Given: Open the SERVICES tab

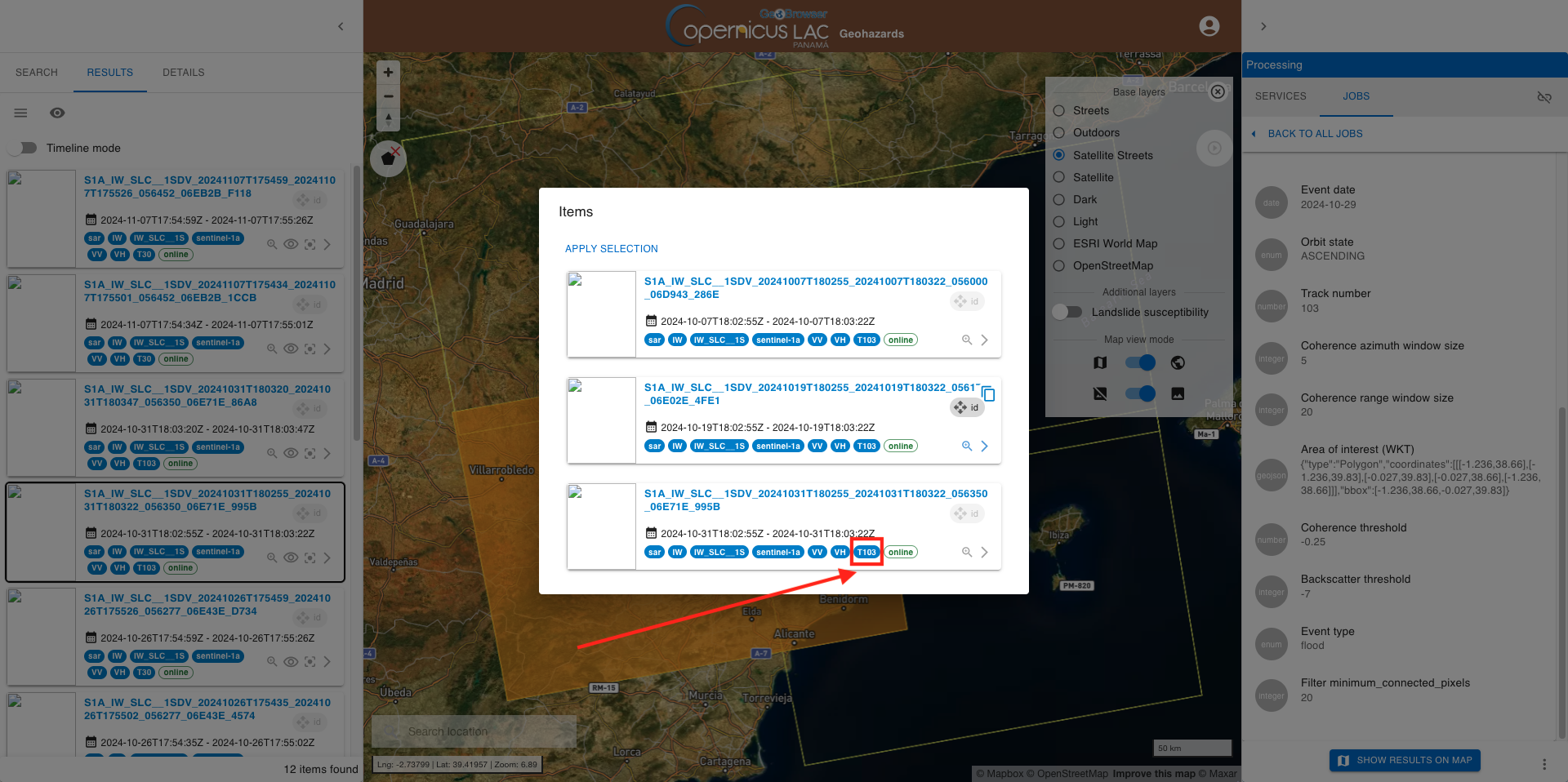Looking at the screenshot, I should click(1281, 96).
